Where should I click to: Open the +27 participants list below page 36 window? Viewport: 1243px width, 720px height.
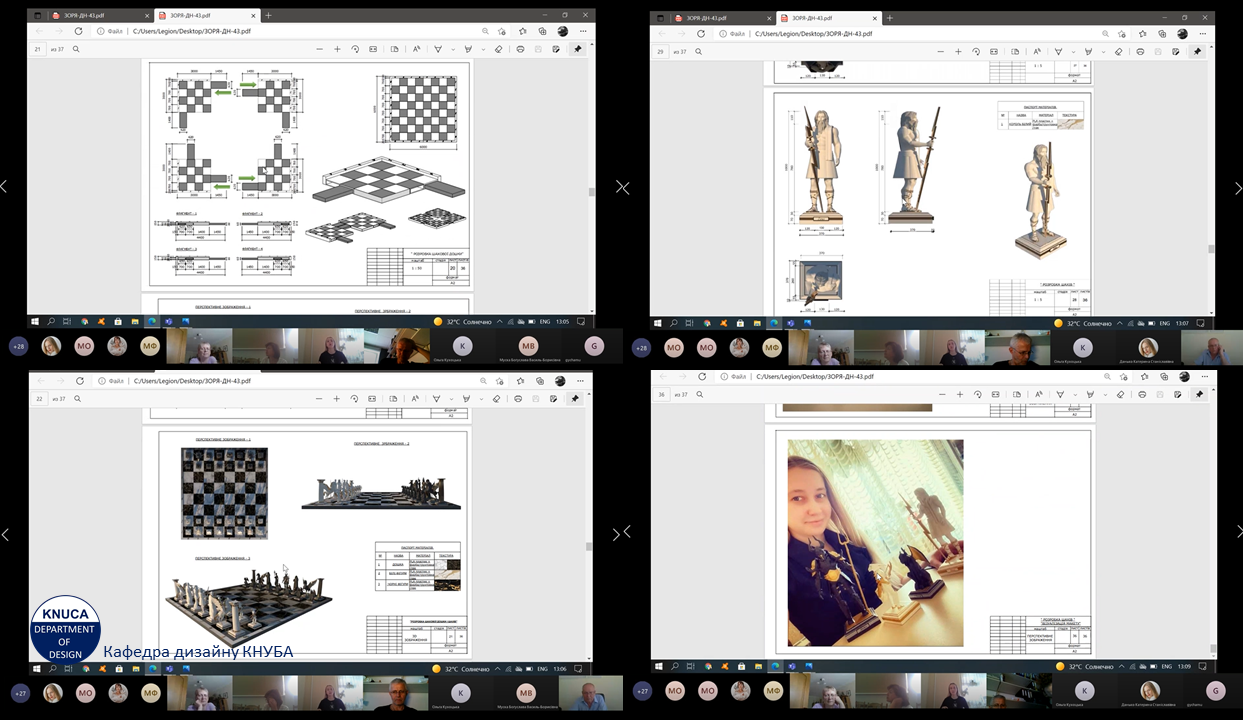point(642,690)
